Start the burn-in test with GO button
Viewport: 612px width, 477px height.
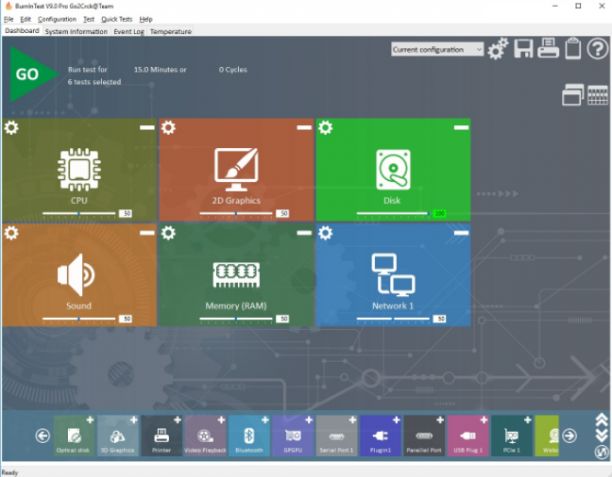pos(33,74)
